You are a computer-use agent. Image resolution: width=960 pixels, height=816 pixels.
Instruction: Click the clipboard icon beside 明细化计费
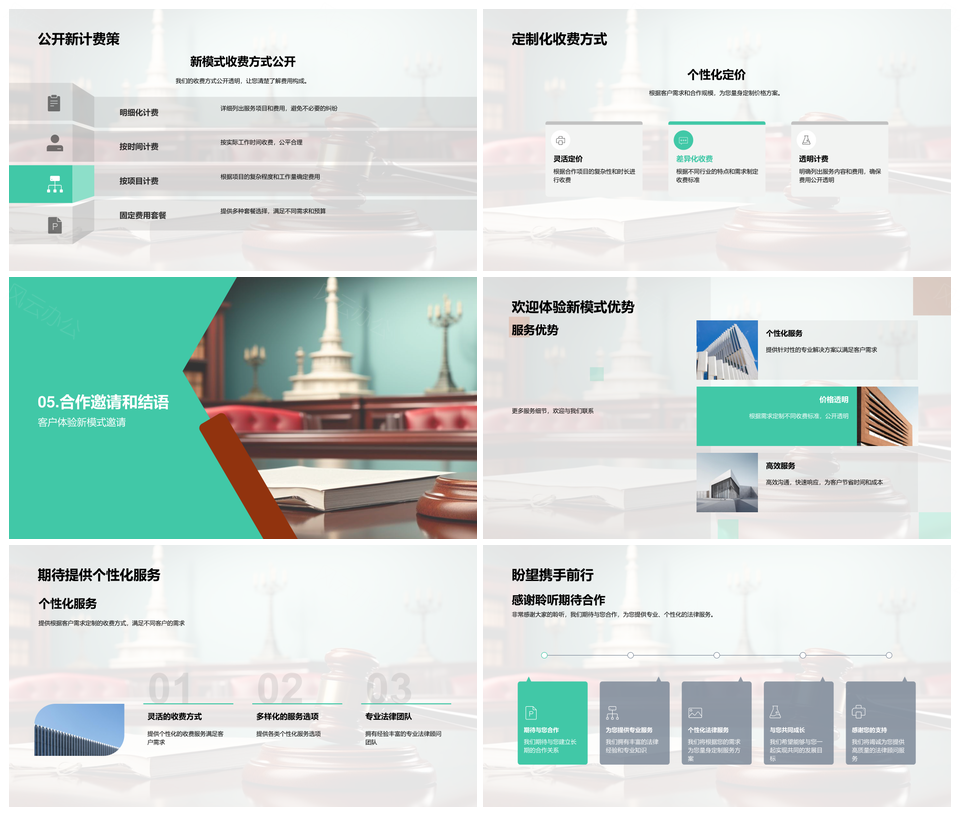point(54,103)
